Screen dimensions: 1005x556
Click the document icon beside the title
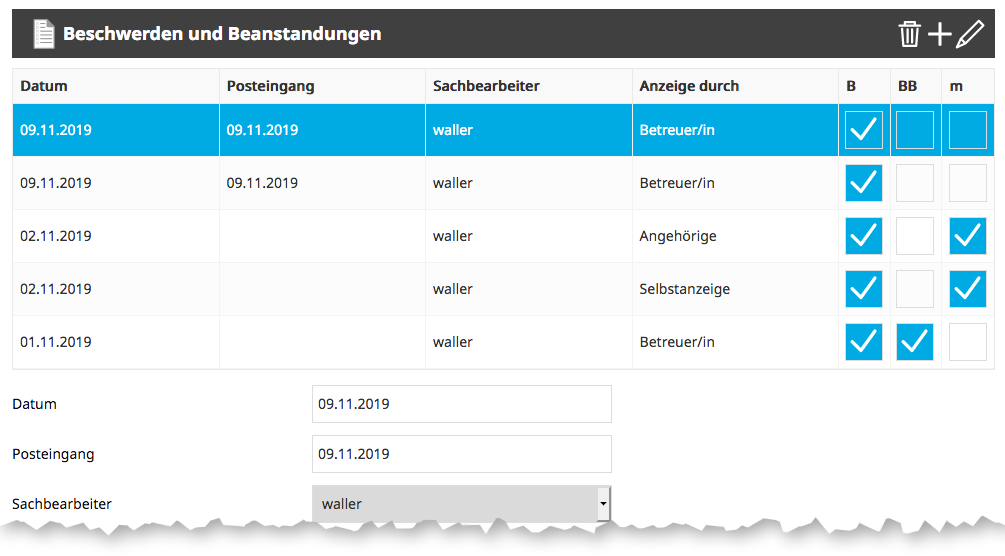43,34
